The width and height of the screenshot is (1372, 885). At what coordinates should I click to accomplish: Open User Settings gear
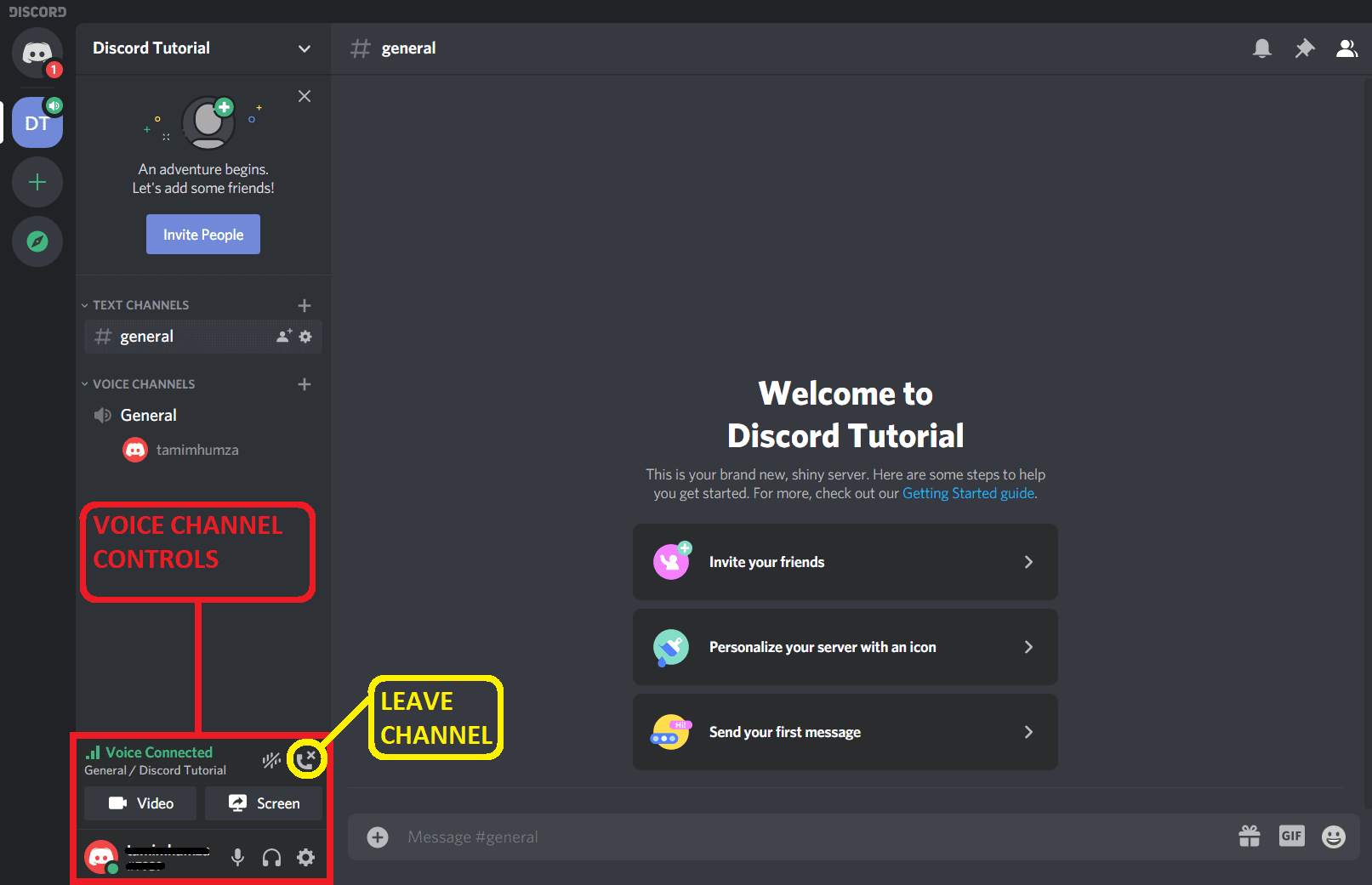(306, 858)
